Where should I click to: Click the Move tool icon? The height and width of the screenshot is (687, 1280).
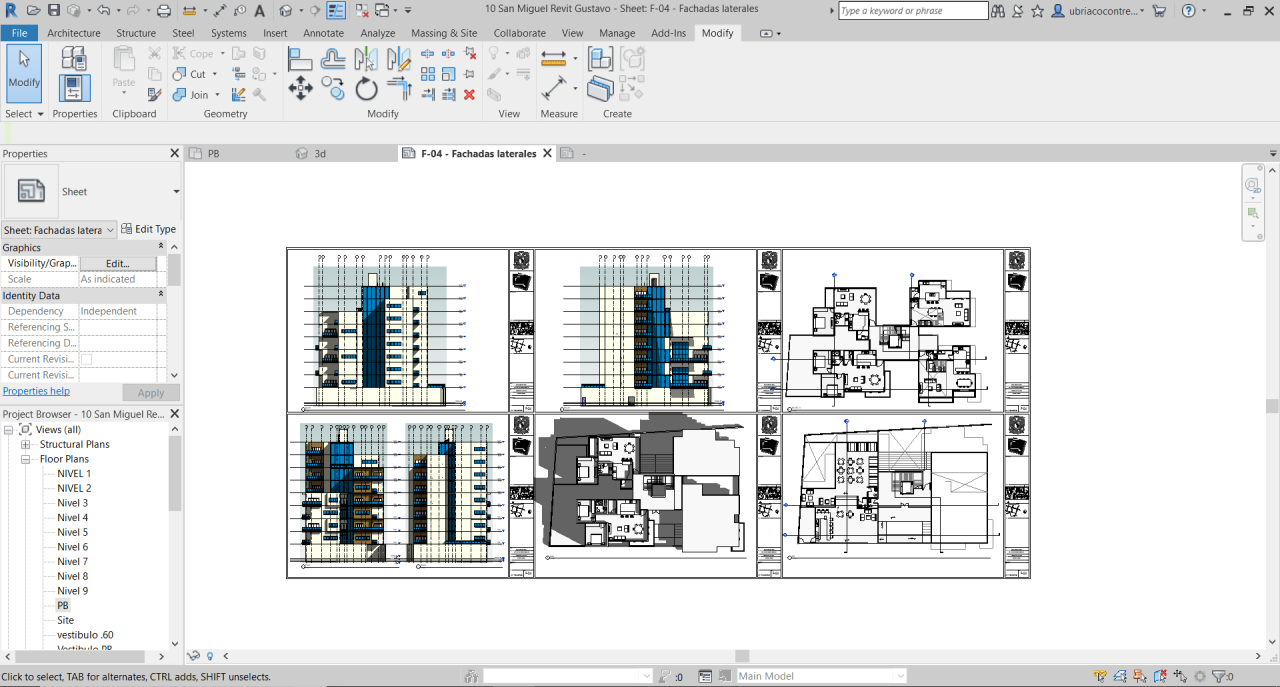(x=300, y=88)
